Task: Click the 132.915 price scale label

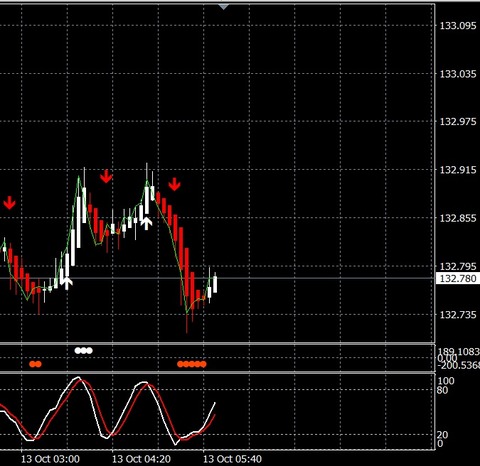Action: [x=458, y=170]
